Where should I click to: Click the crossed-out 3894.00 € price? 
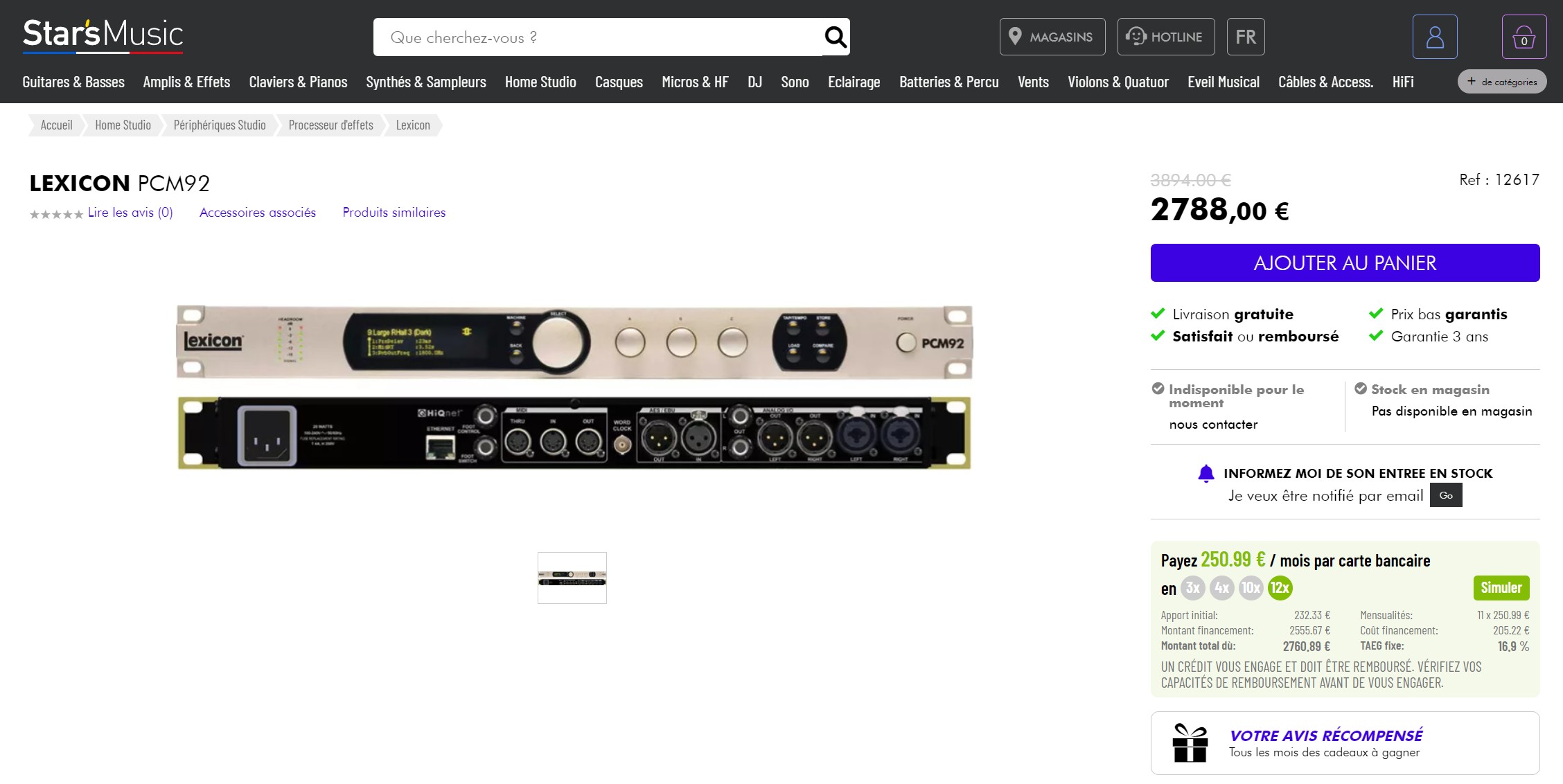coord(1190,181)
